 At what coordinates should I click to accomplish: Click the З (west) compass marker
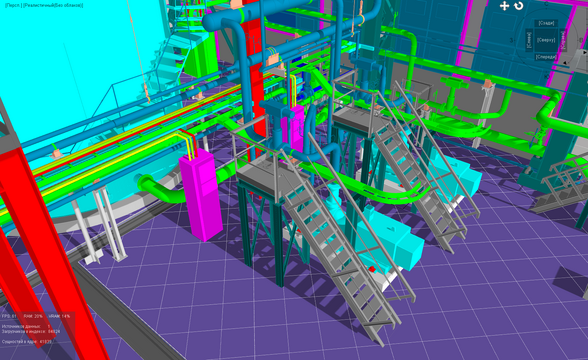(512, 40)
